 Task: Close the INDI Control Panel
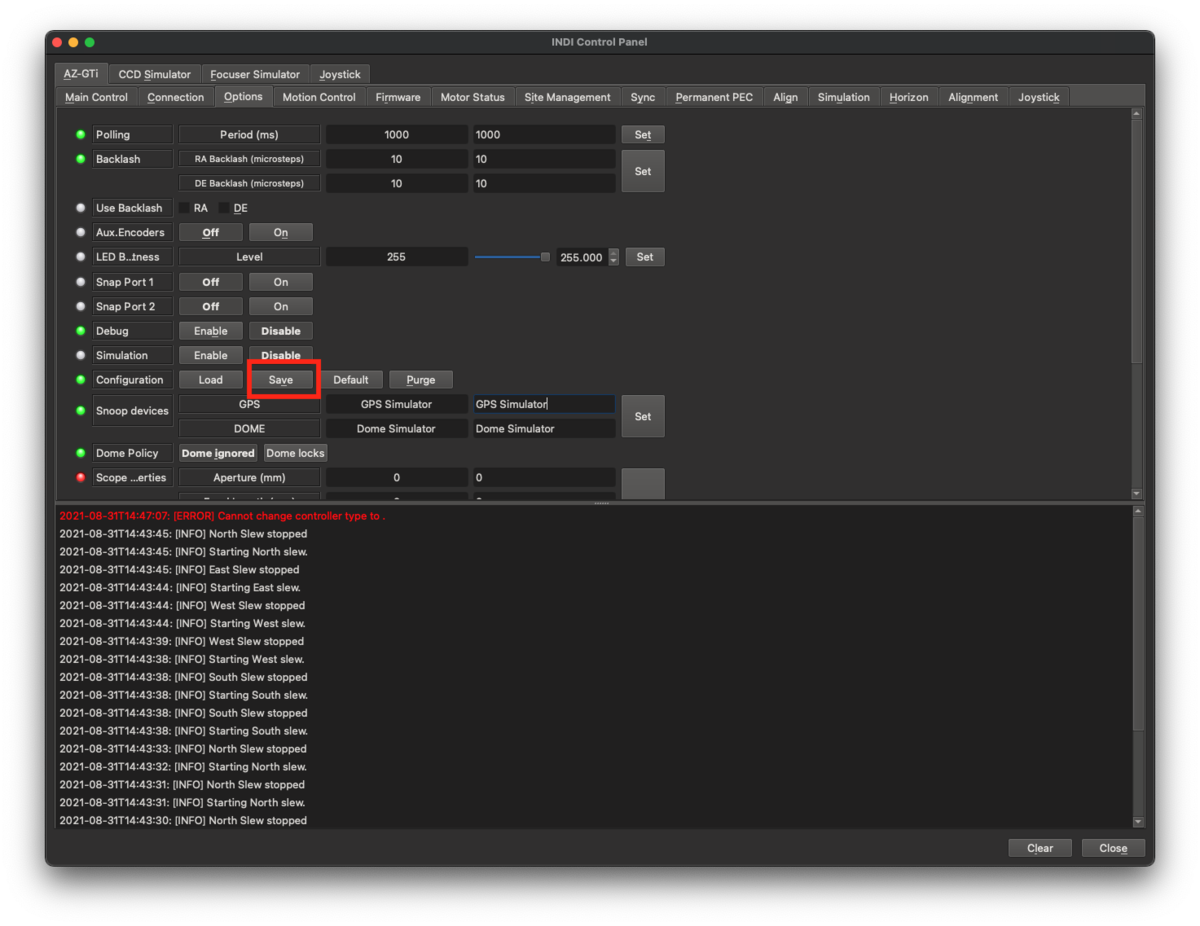pos(1113,848)
